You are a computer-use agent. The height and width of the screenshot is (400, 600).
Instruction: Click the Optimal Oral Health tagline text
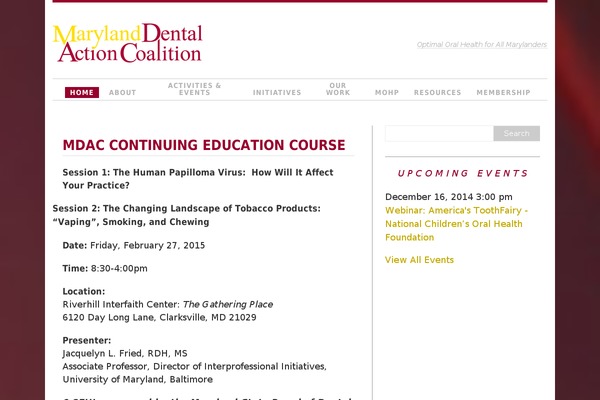pyautogui.click(x=482, y=44)
